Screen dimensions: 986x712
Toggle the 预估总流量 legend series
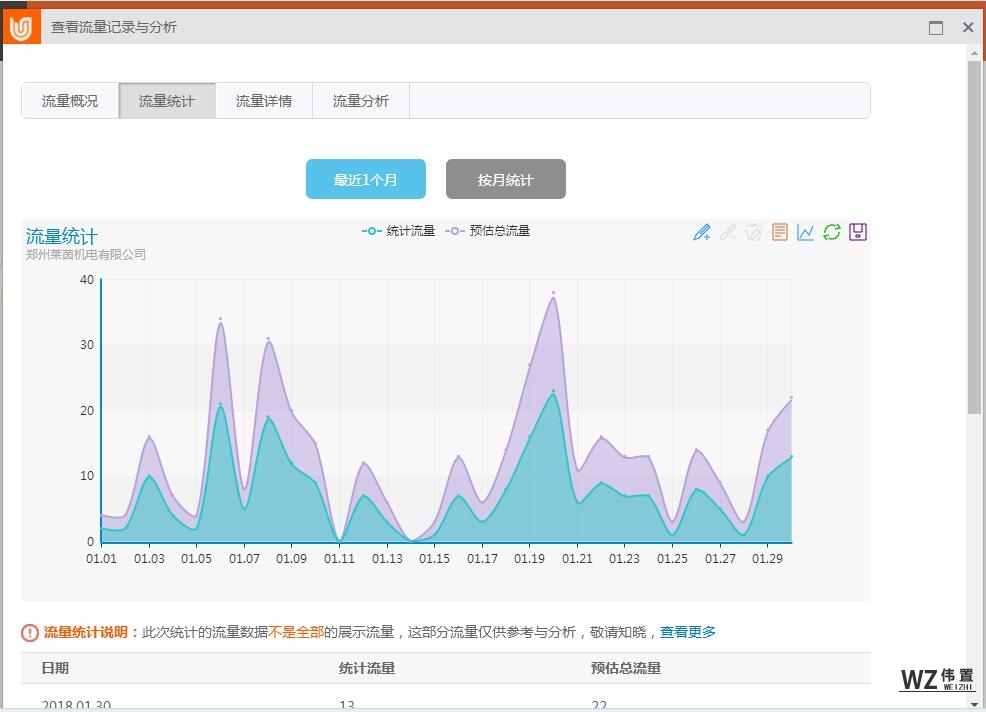pyautogui.click(x=488, y=231)
